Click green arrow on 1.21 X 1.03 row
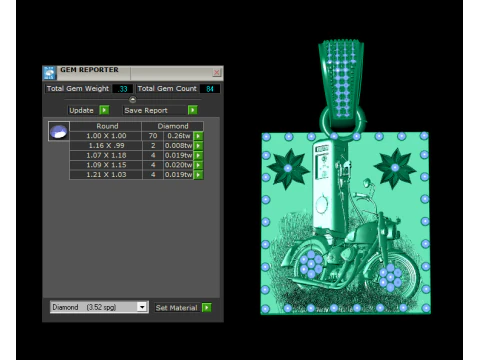Screen dimensions: 480x360 (x=198, y=175)
